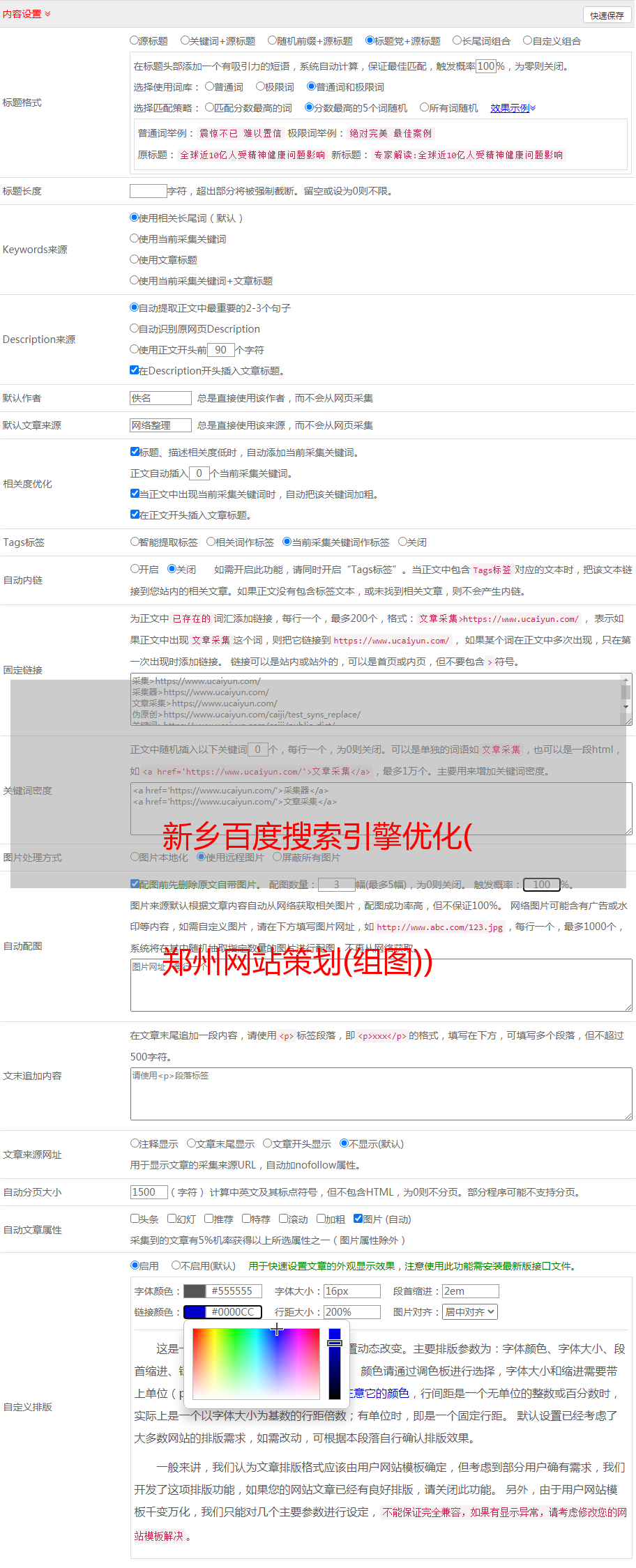This screenshot has width=636, height=1568.
Task: Check the 特荐 article attribute
Action: (246, 1219)
